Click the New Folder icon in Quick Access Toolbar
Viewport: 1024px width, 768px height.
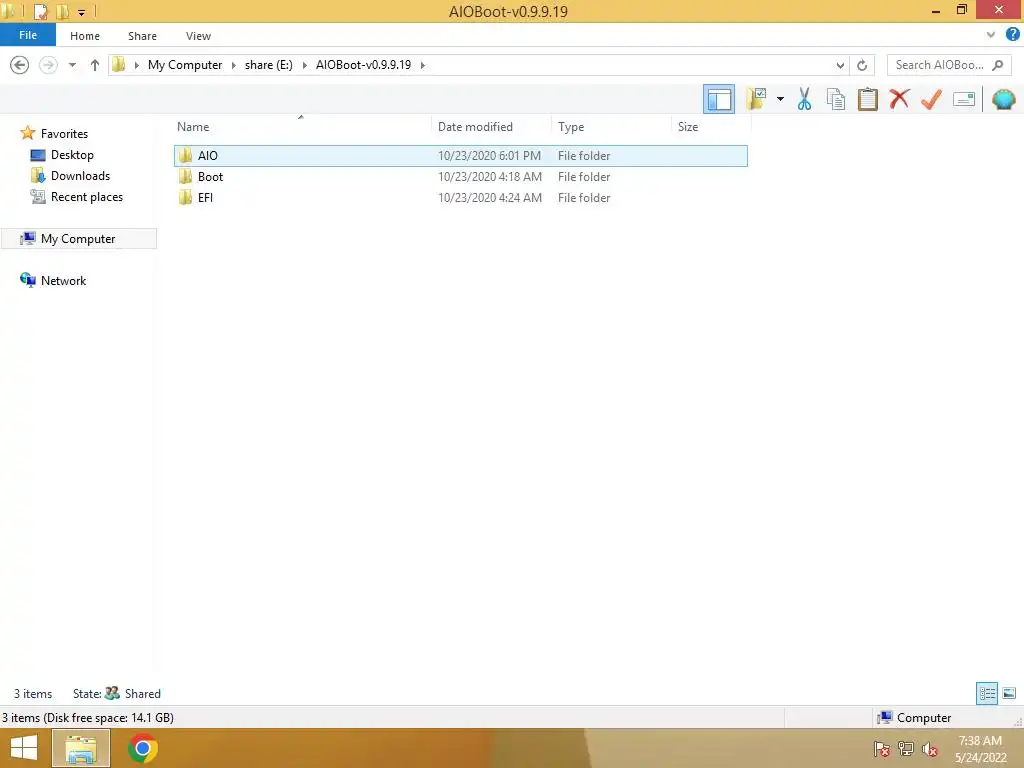[63, 11]
